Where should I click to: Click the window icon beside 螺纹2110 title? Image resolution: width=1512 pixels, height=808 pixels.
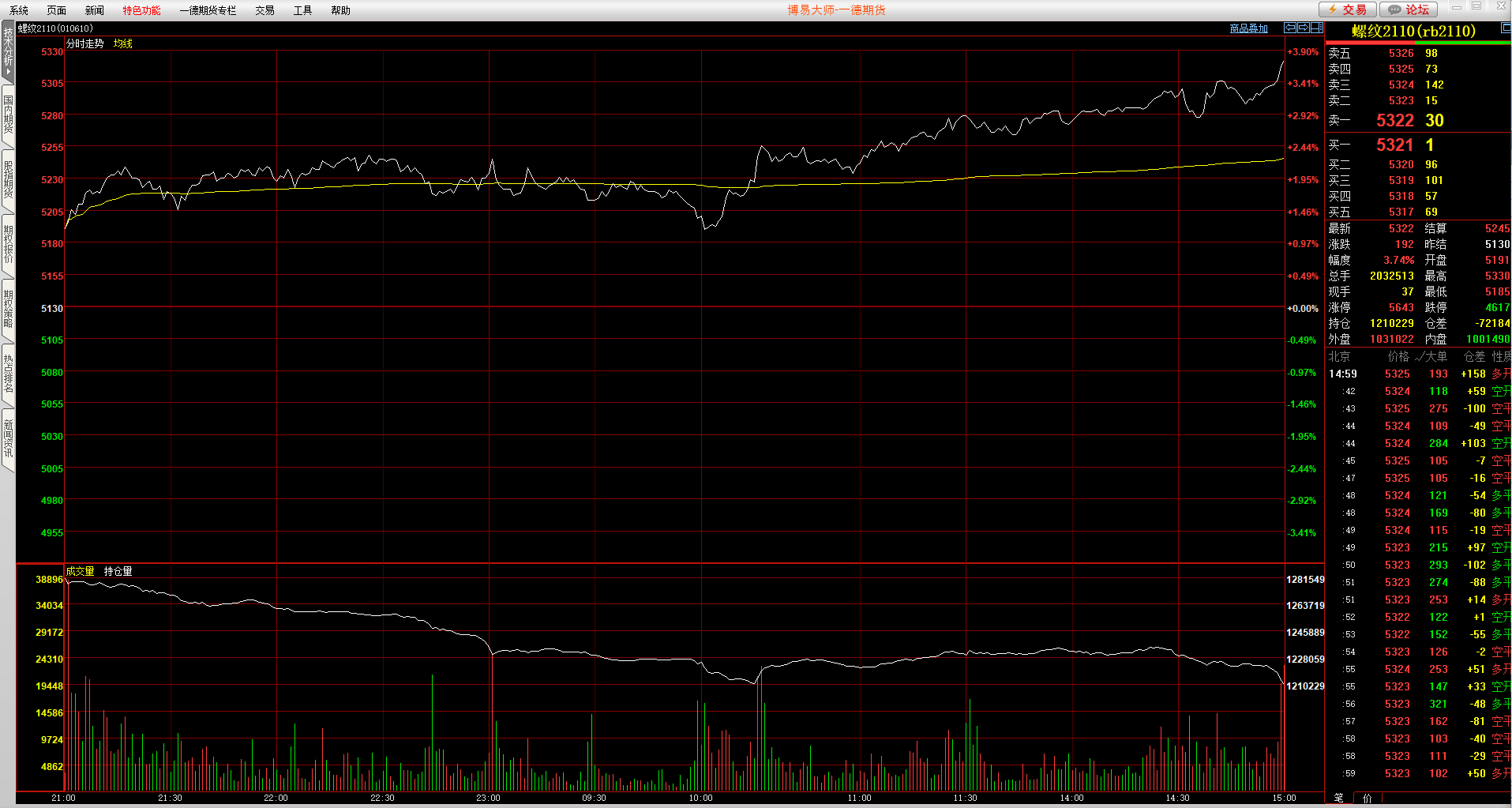pyautogui.click(x=1505, y=28)
